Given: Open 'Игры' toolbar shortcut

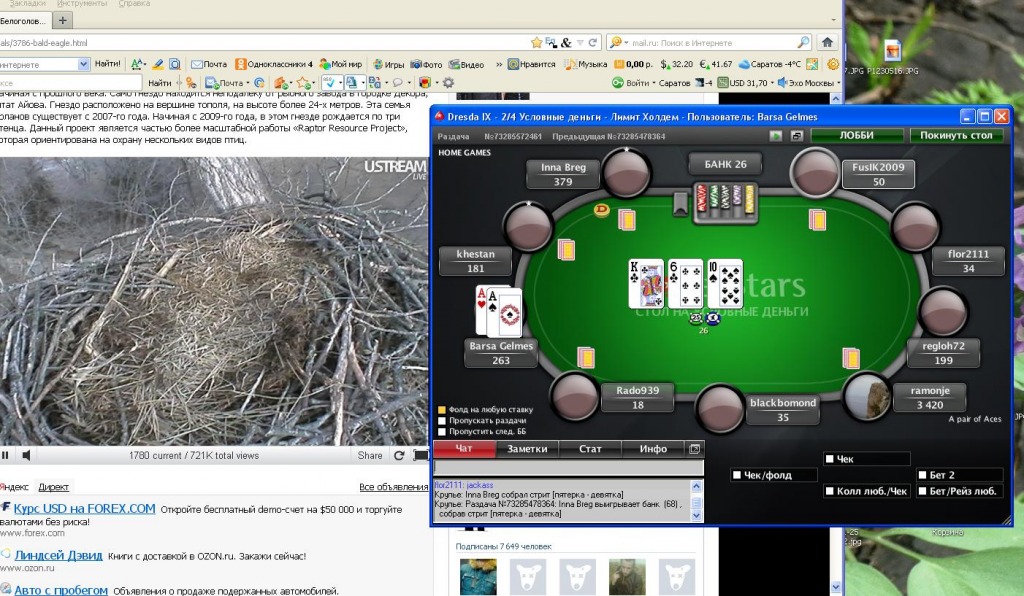Looking at the screenshot, I should click(x=388, y=65).
